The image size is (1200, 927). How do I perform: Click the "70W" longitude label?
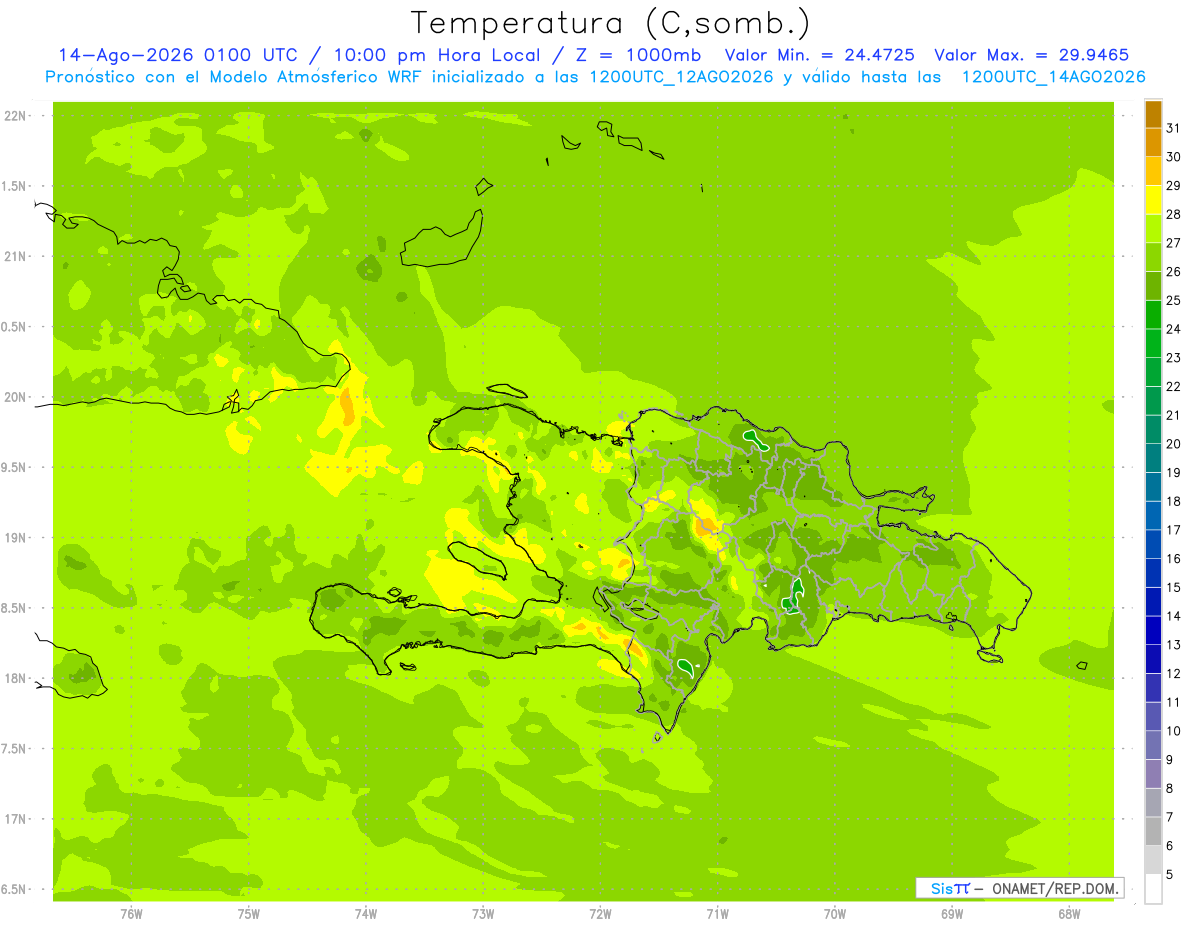(835, 913)
